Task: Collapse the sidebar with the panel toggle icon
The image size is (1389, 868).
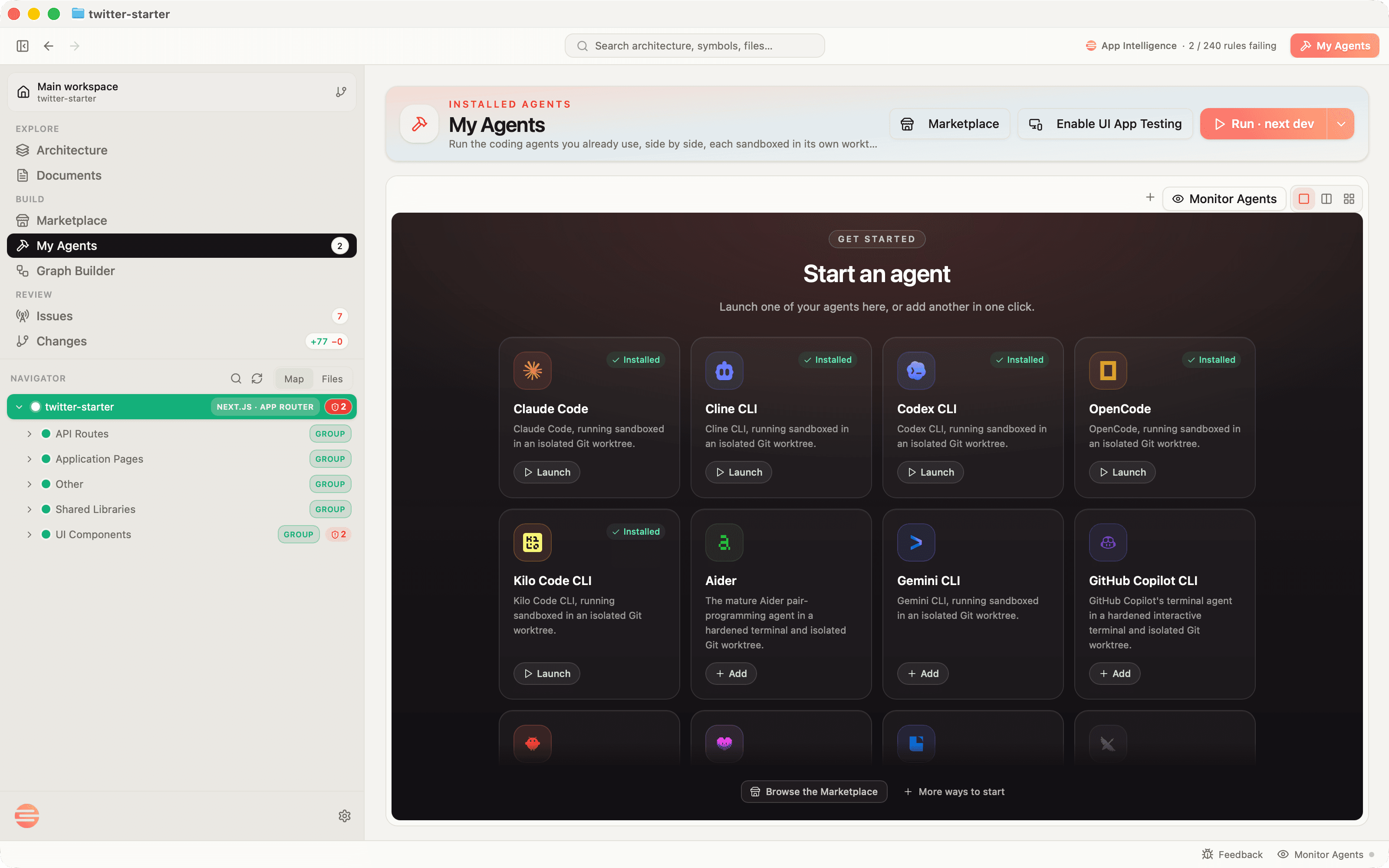Action: click(23, 46)
